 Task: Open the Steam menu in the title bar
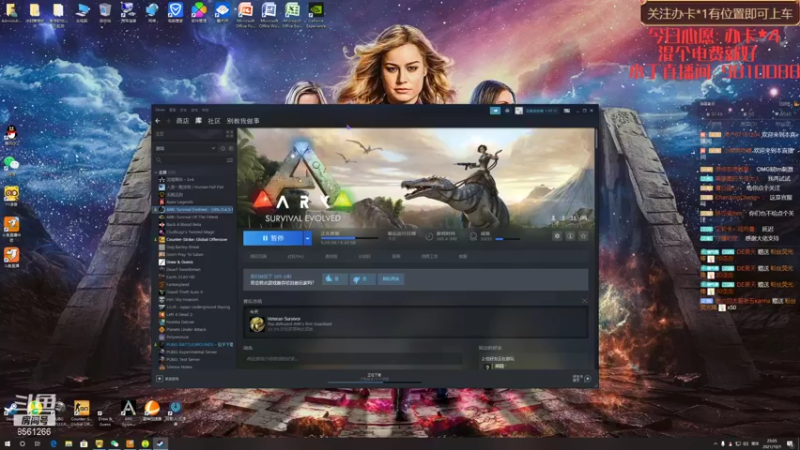point(160,110)
